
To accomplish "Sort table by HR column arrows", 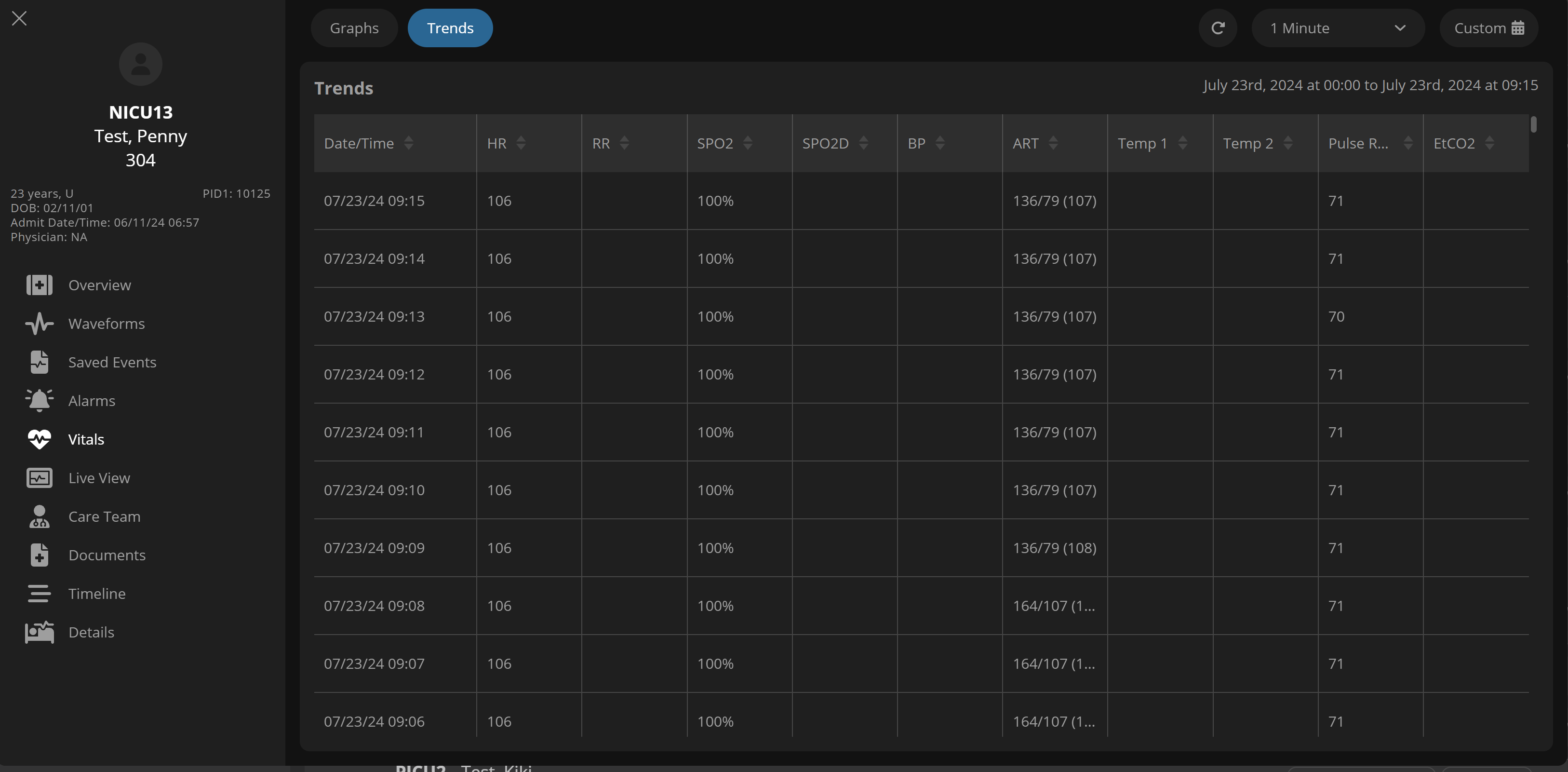I will pos(521,143).
